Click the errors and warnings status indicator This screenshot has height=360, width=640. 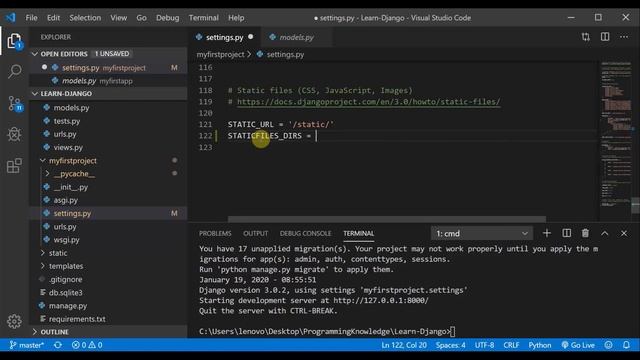[x=87, y=345]
